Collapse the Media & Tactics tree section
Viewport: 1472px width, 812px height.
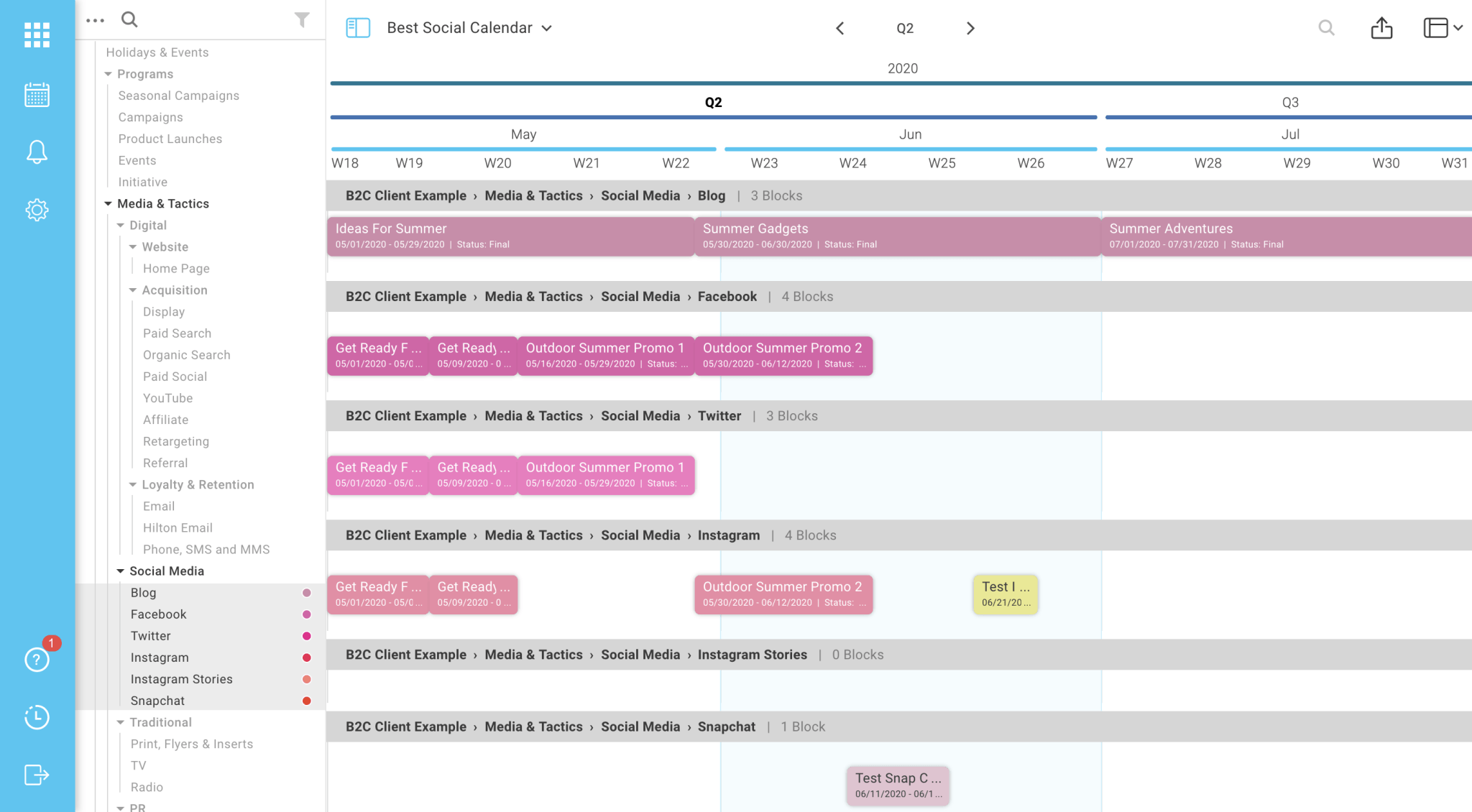(x=109, y=203)
